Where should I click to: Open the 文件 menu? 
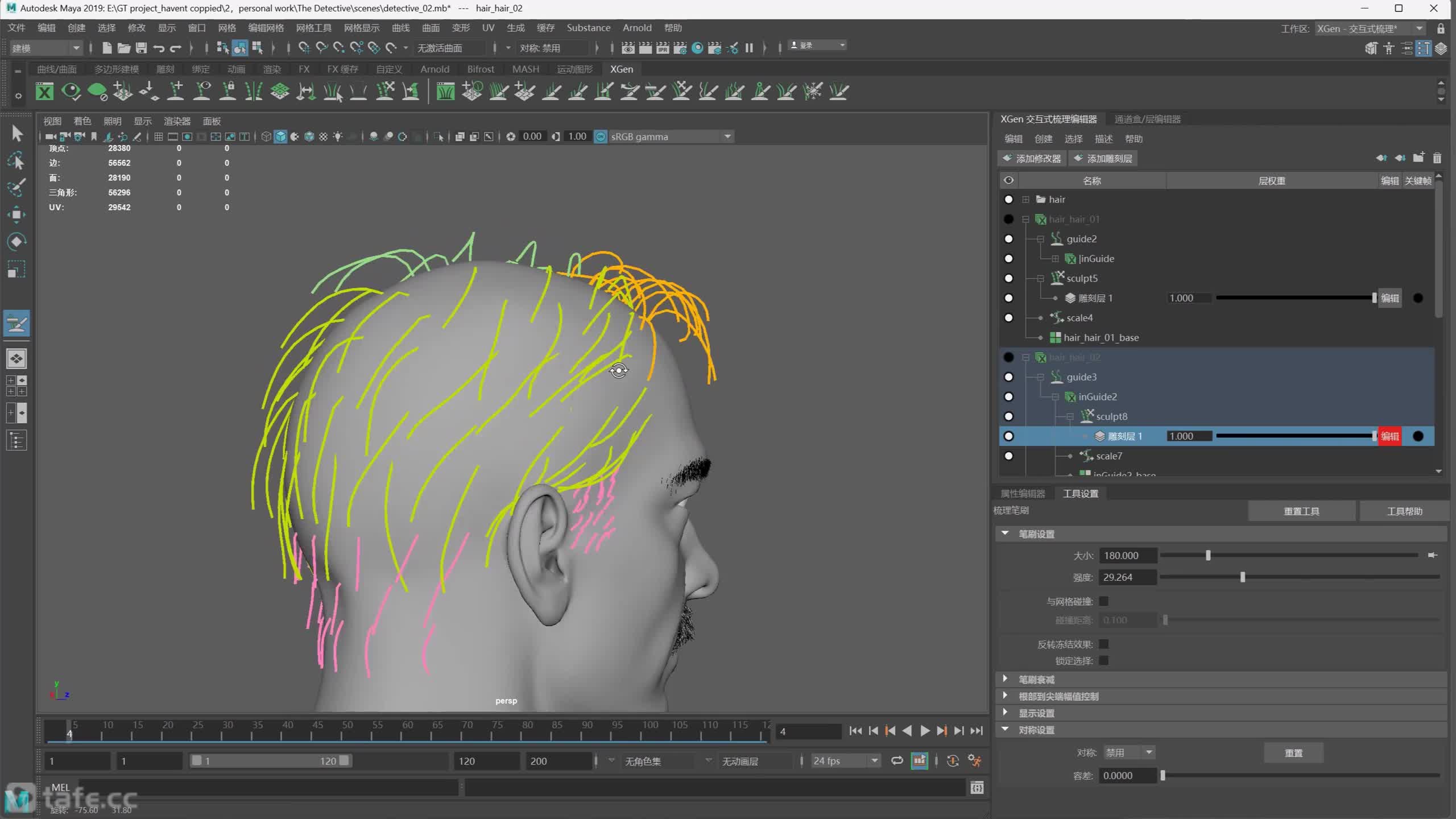tap(16, 27)
